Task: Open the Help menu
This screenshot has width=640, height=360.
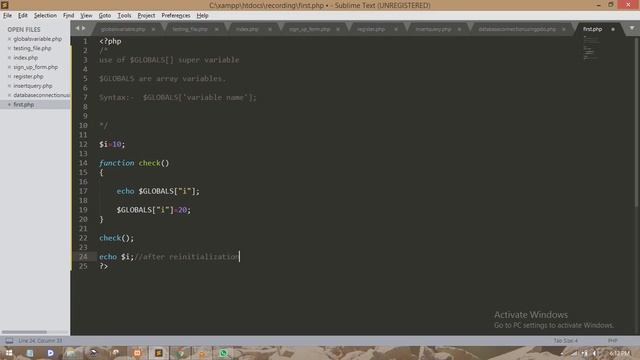Action: point(202,16)
